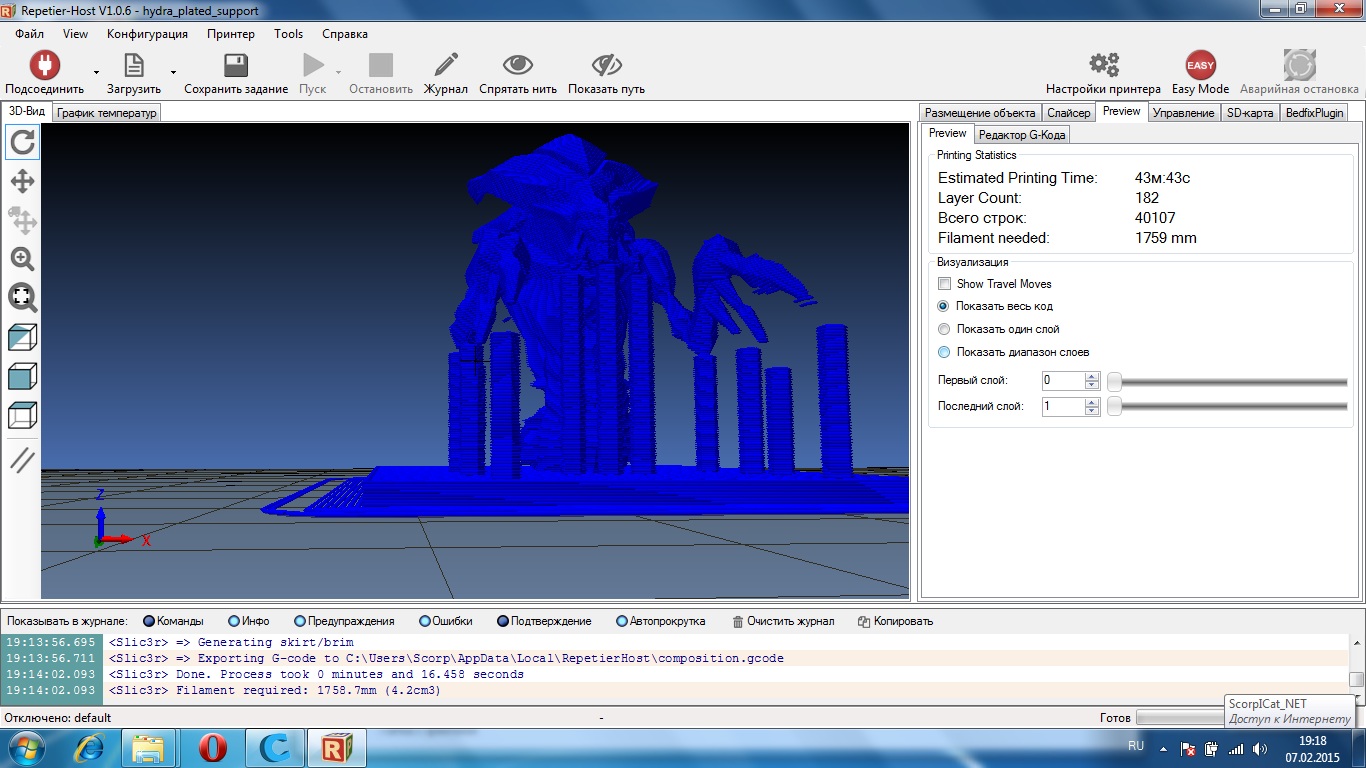Click the zoom magnifier icon
The width and height of the screenshot is (1366, 768).
(22, 259)
